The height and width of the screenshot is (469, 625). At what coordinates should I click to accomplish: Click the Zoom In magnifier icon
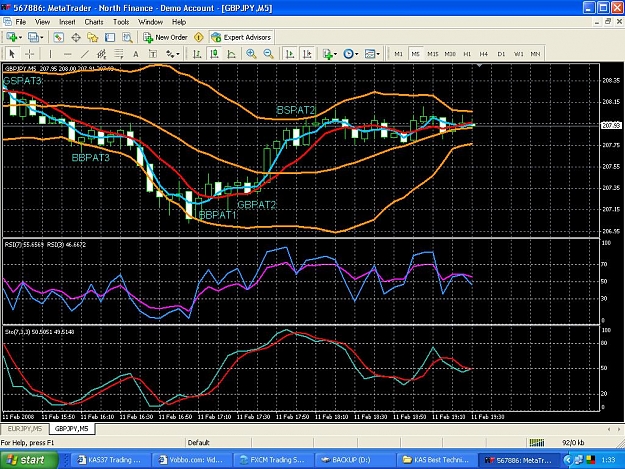(251, 54)
